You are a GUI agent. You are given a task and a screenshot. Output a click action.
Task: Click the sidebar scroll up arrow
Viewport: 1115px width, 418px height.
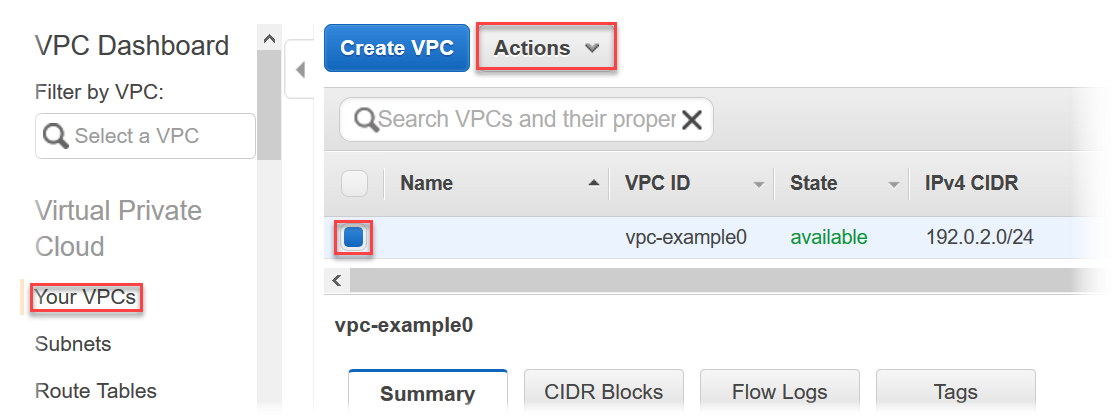click(268, 38)
